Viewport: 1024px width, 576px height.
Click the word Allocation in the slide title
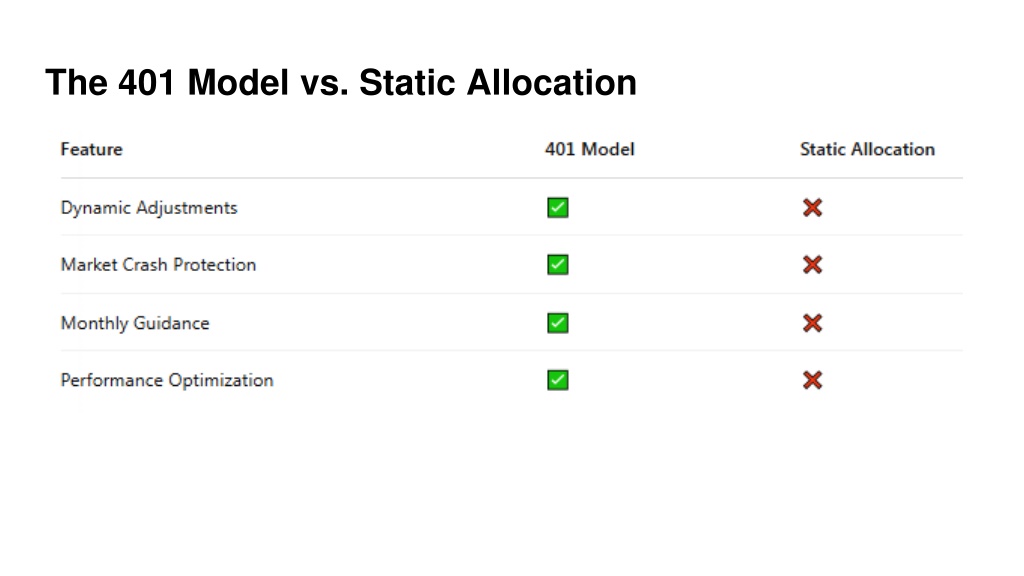coord(551,83)
